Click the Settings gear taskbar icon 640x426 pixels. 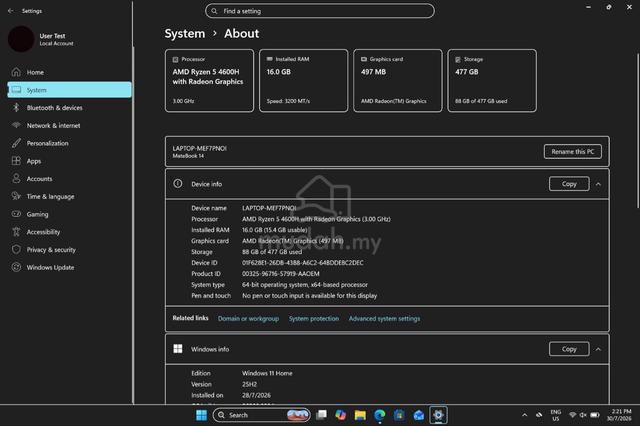(438, 415)
